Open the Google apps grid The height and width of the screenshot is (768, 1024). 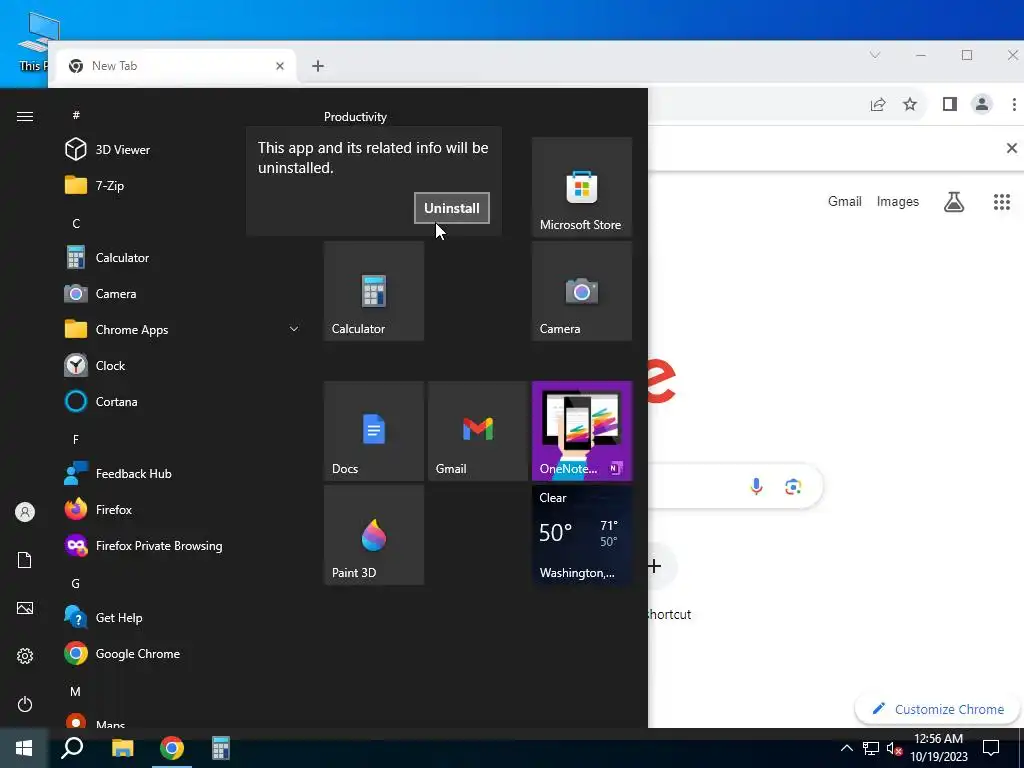pyautogui.click(x=1002, y=202)
